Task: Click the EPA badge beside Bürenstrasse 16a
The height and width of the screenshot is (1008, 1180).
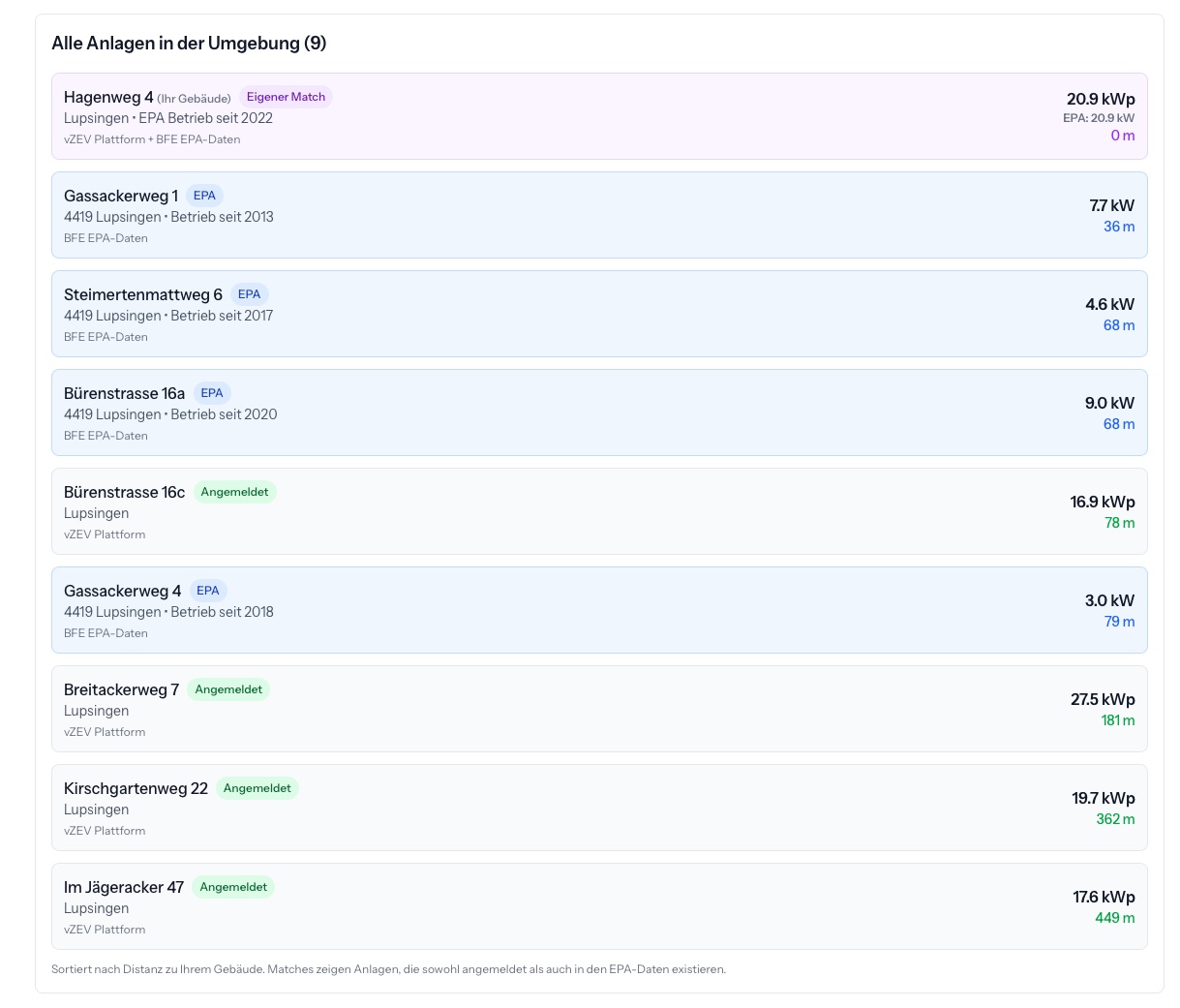Action: pyautogui.click(x=211, y=393)
